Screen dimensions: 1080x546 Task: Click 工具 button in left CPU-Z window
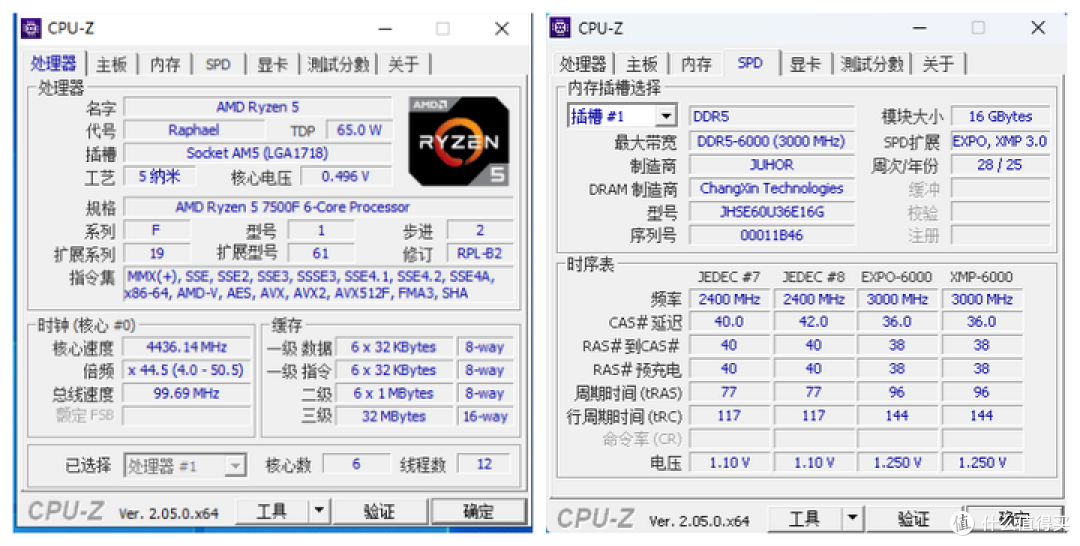272,511
